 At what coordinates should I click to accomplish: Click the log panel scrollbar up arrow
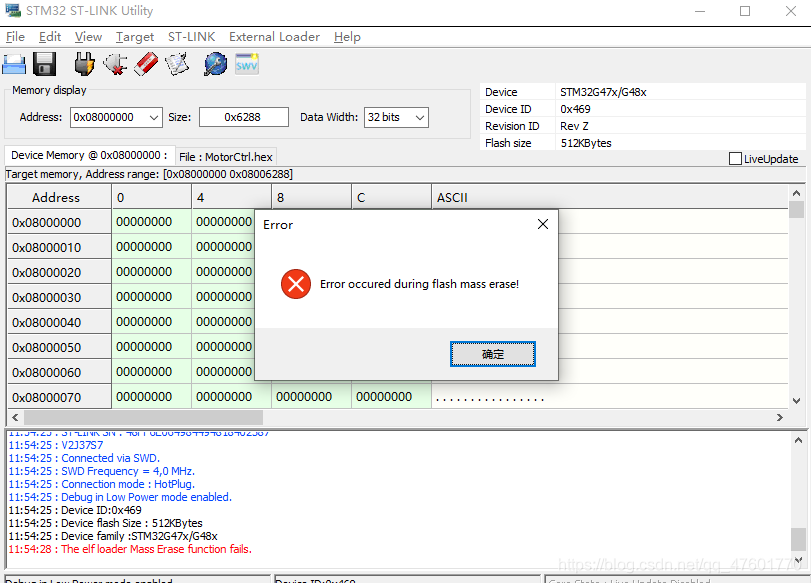798,440
